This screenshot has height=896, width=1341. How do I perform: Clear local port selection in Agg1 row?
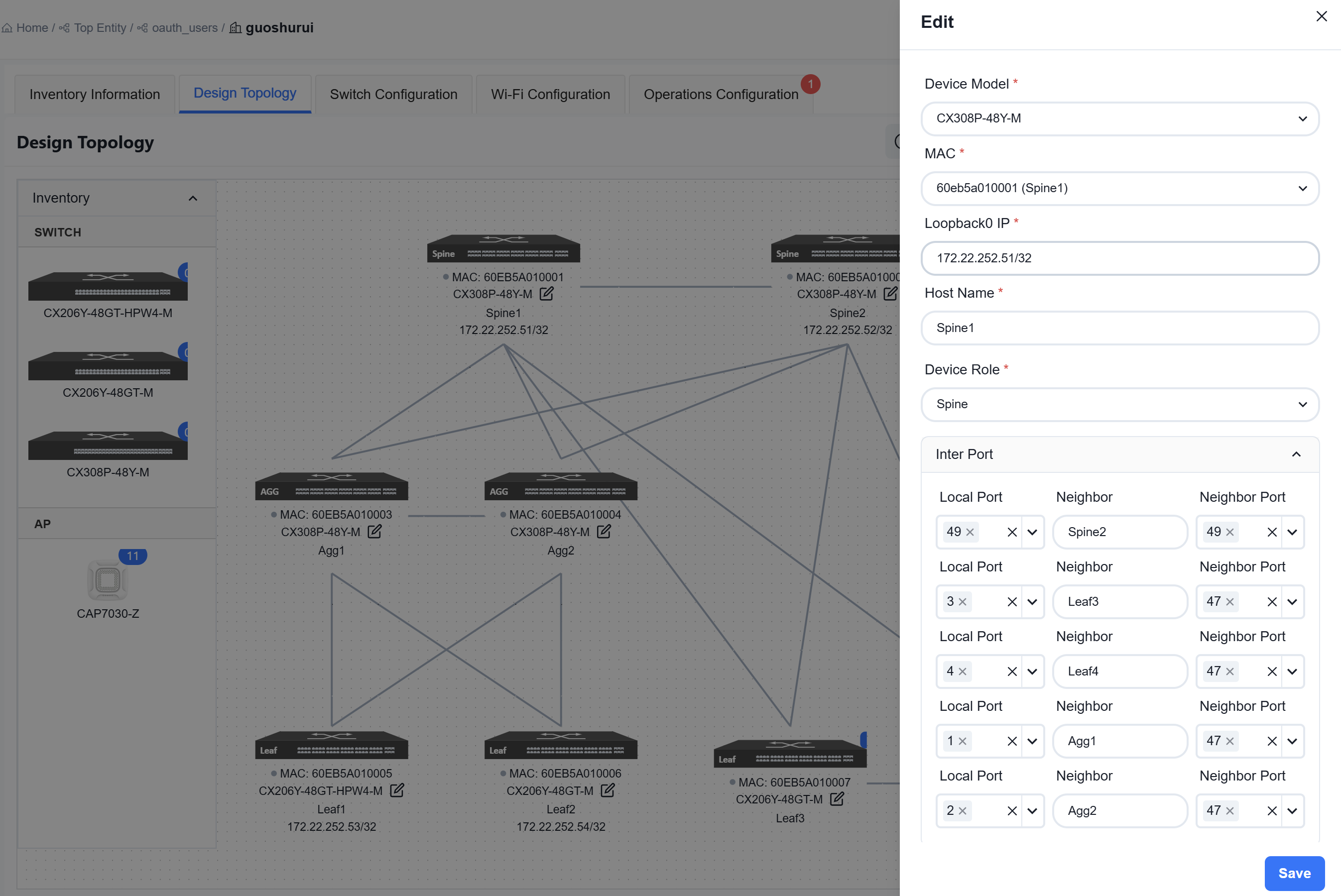point(1012,742)
